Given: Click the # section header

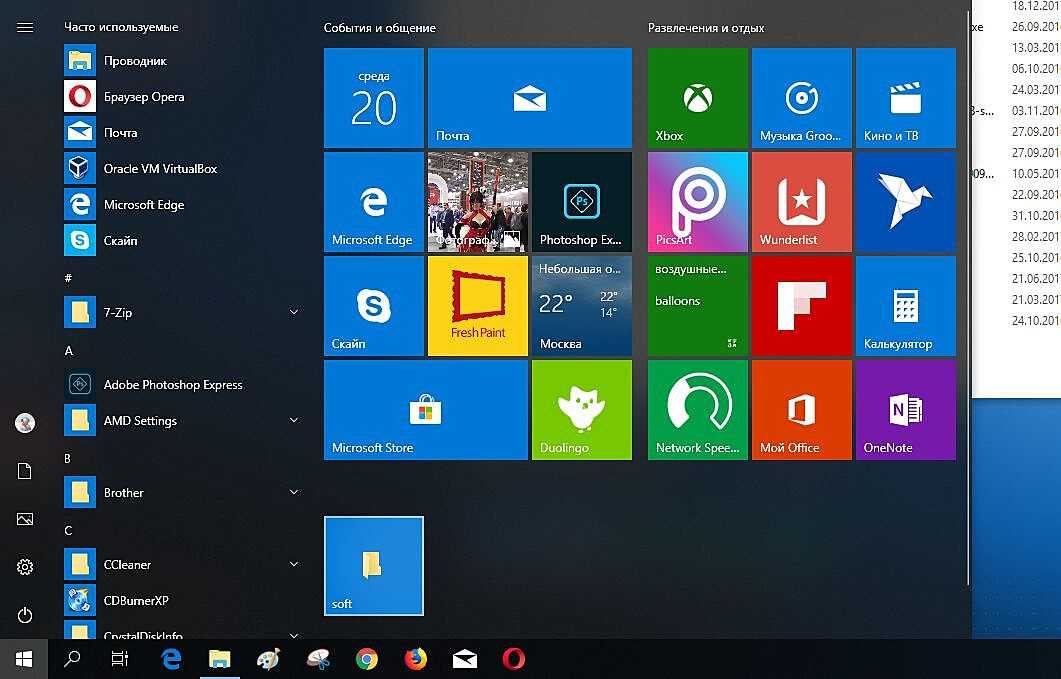Looking at the screenshot, I should (x=68, y=278).
